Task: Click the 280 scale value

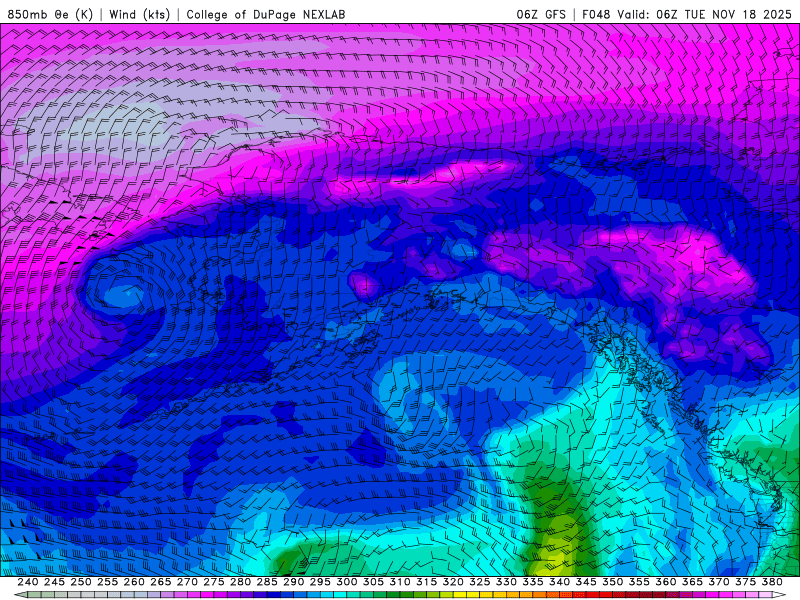Action: click(240, 582)
